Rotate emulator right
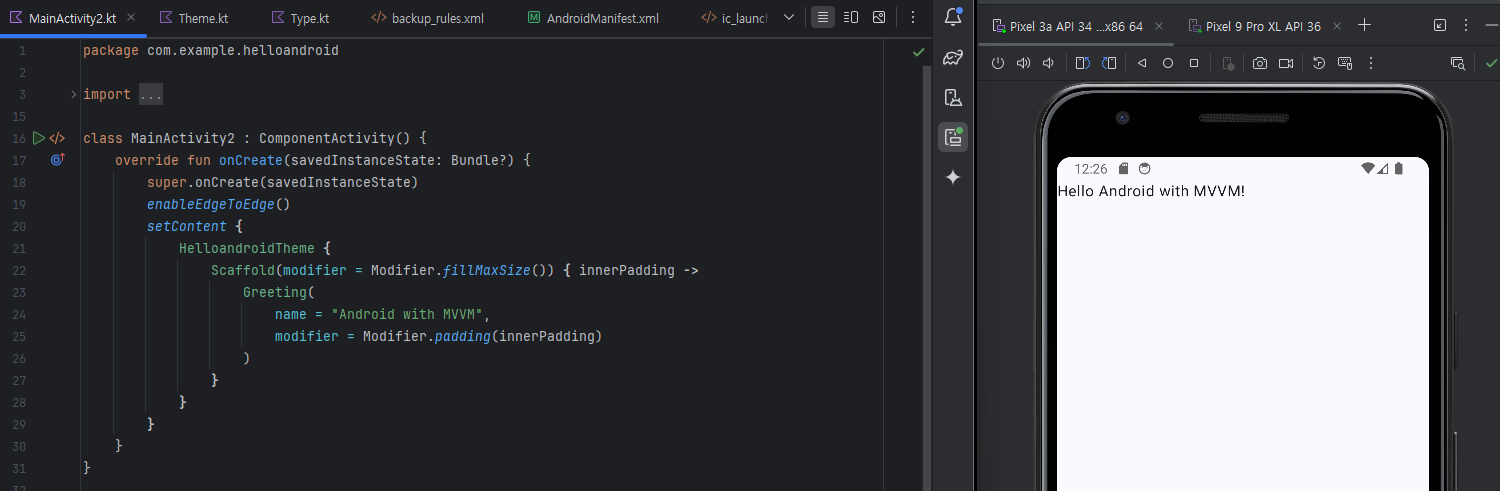This screenshot has height=491, width=1500. tap(1109, 63)
